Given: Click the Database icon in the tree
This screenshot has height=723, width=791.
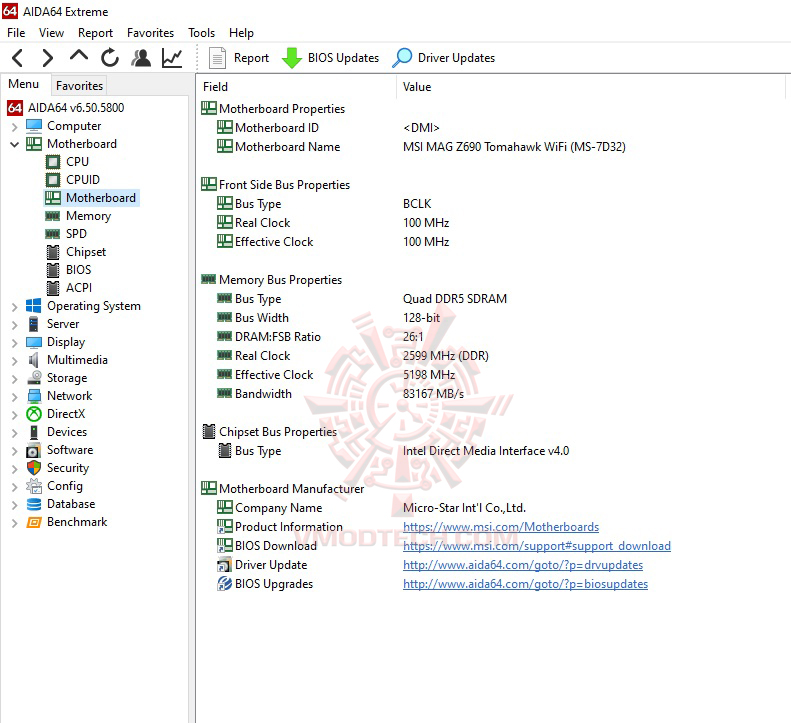Looking at the screenshot, I should point(34,504).
